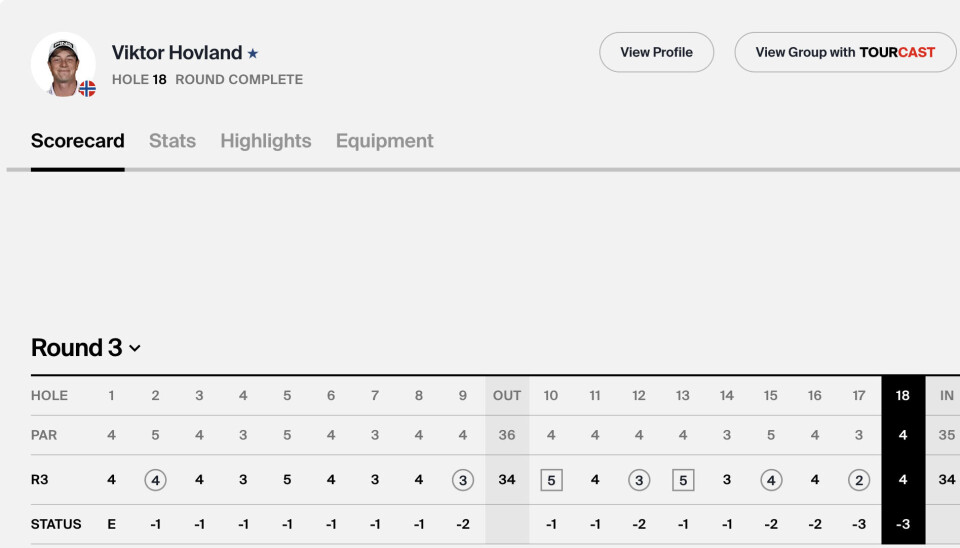Click the circled birdie 3 on hole 9

(x=463, y=480)
